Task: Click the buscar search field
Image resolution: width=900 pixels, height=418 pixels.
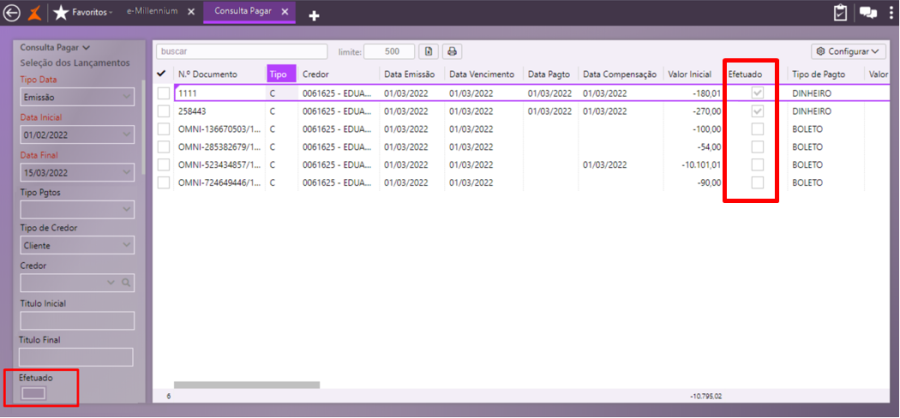Action: [242, 52]
